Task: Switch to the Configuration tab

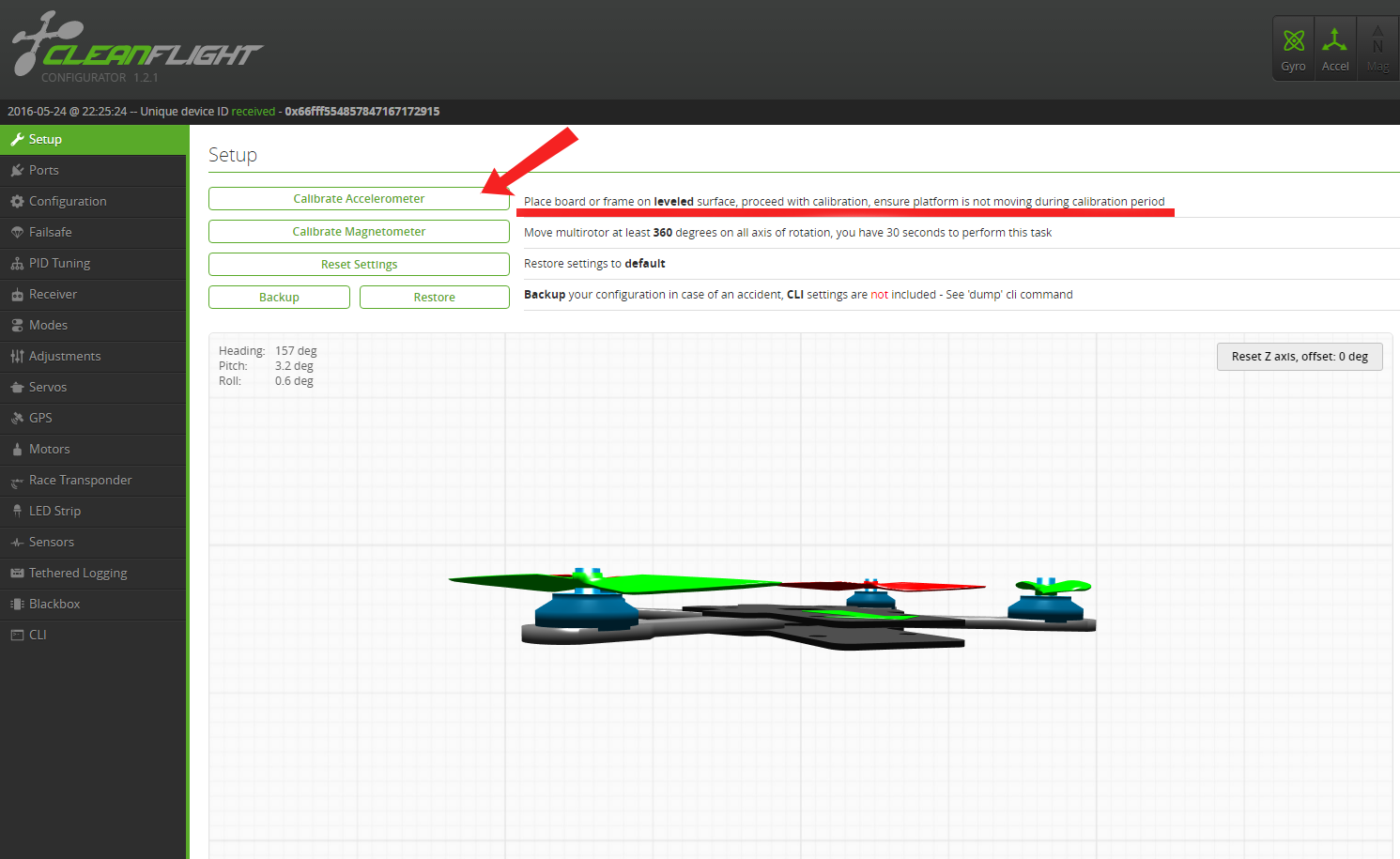Action: (93, 201)
